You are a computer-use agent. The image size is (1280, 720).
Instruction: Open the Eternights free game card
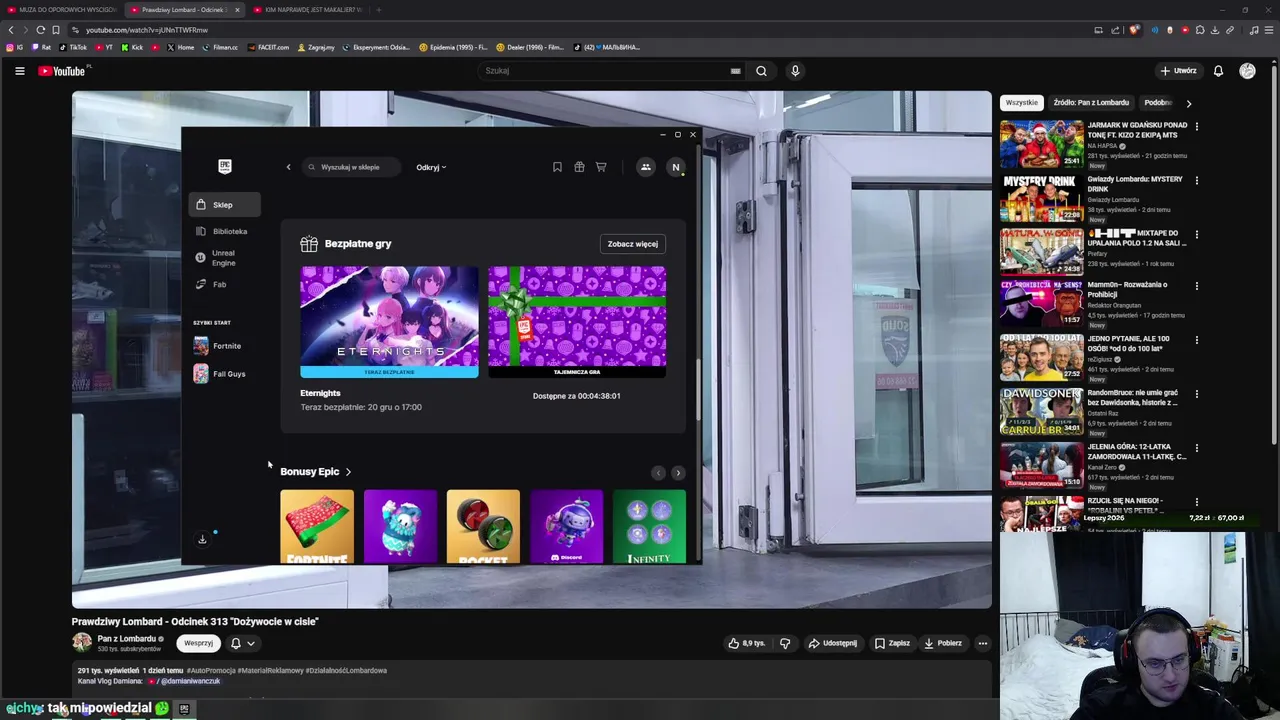389,322
